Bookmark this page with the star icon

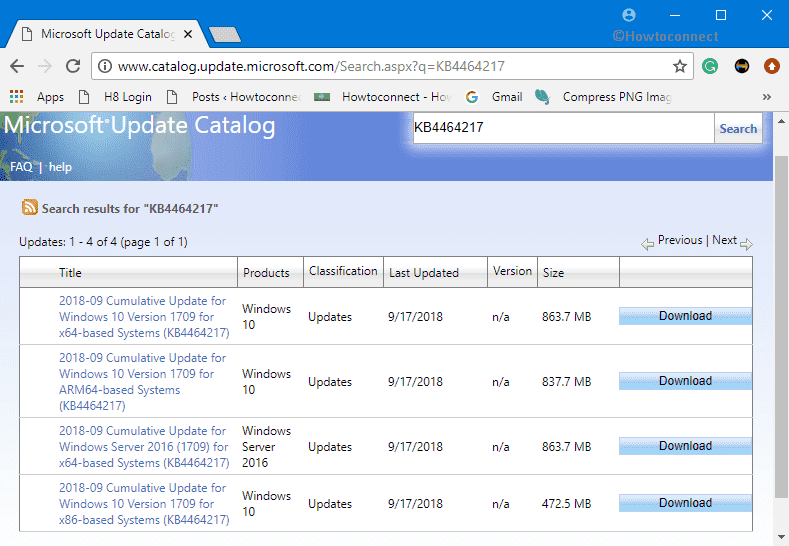pos(680,66)
